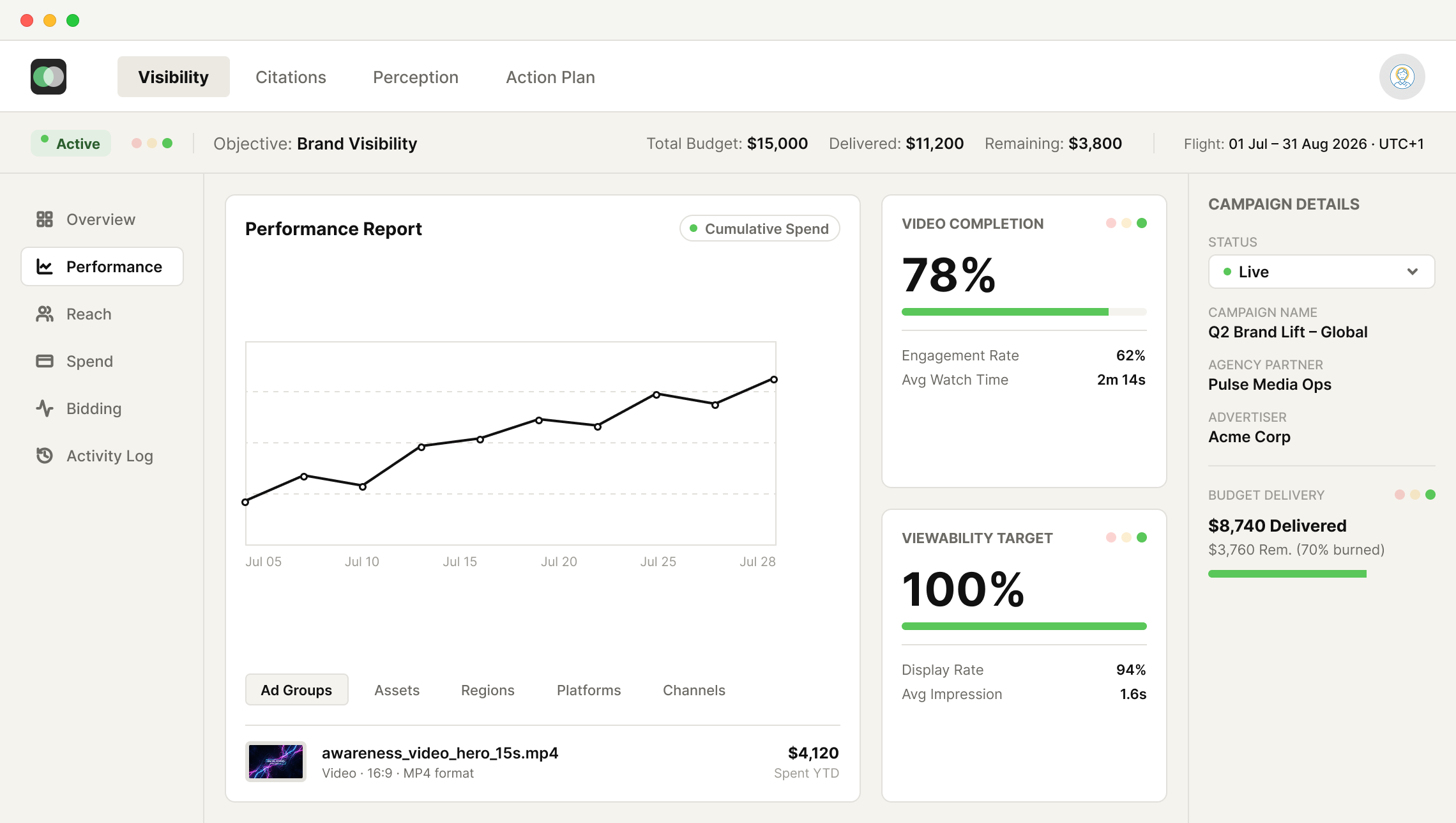Click the Overview grid icon

click(45, 219)
